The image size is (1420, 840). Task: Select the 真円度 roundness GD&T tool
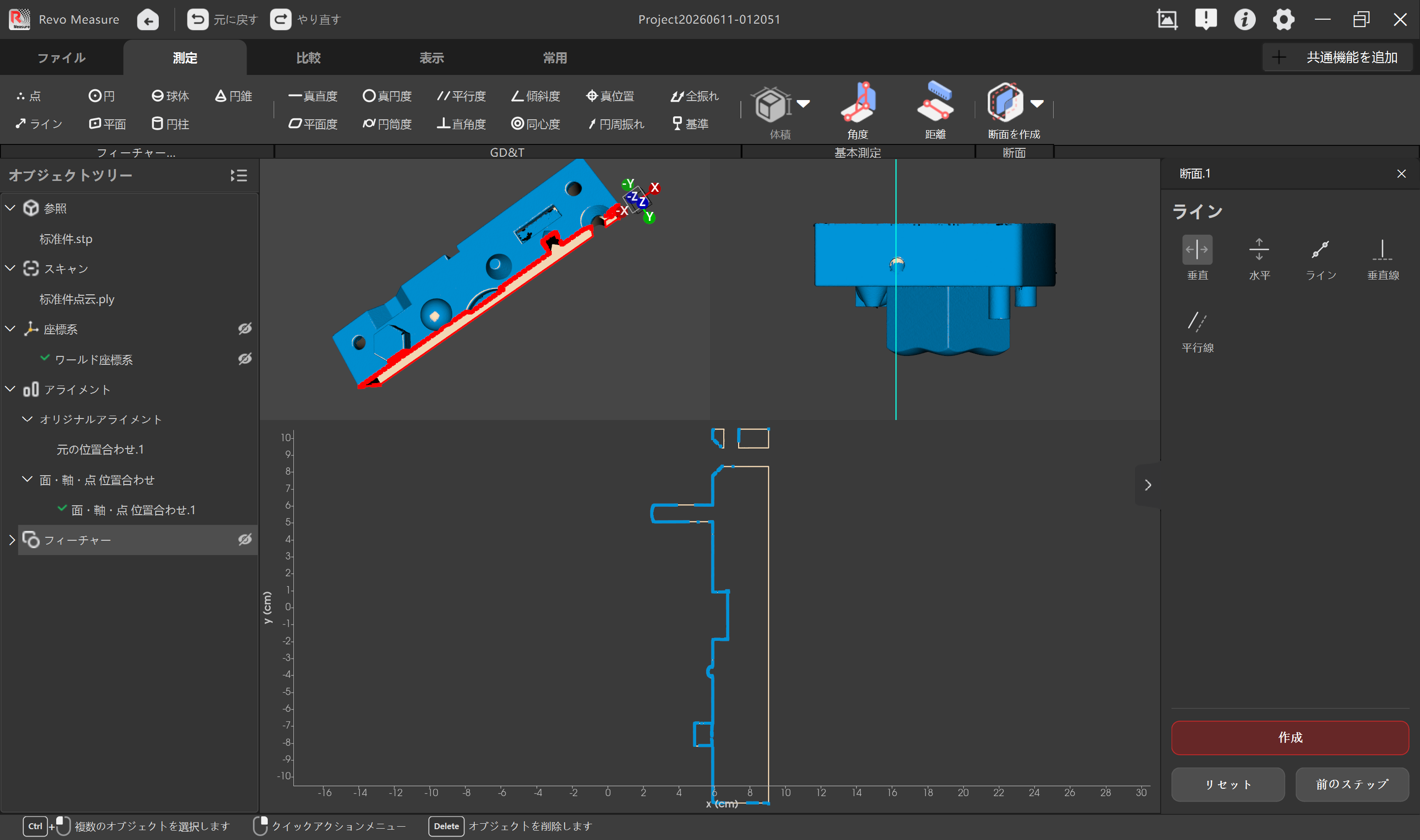tap(387, 96)
